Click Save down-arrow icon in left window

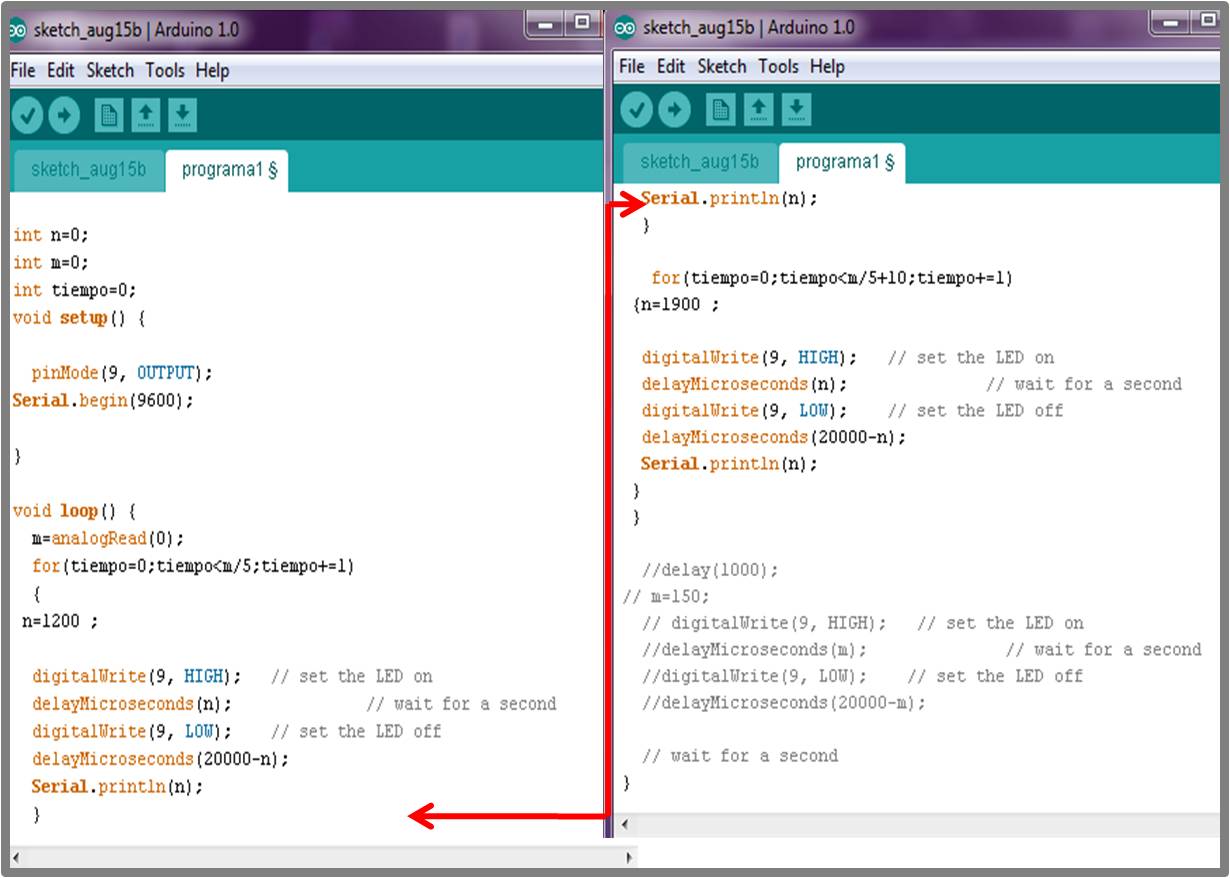[x=182, y=117]
